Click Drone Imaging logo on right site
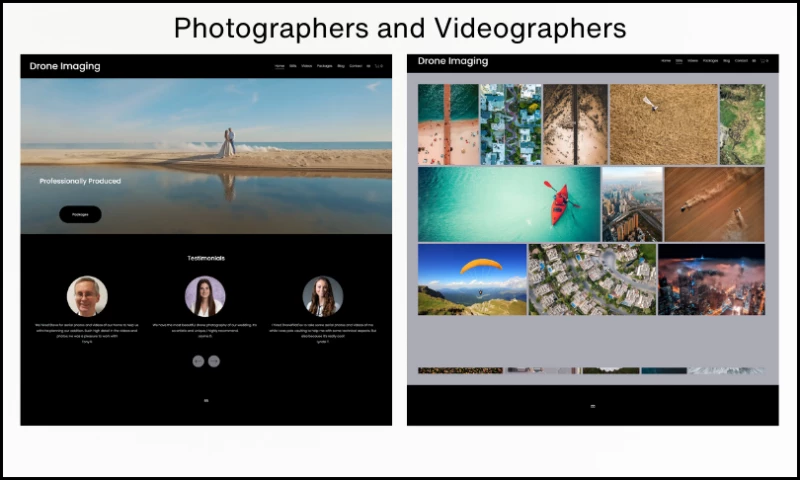This screenshot has height=480, width=800. point(453,61)
